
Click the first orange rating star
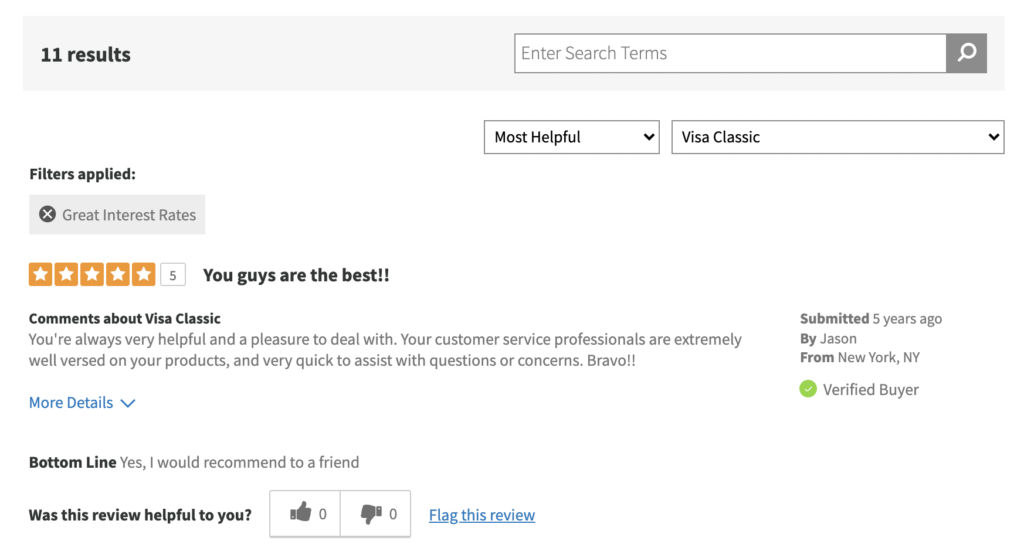[41, 274]
